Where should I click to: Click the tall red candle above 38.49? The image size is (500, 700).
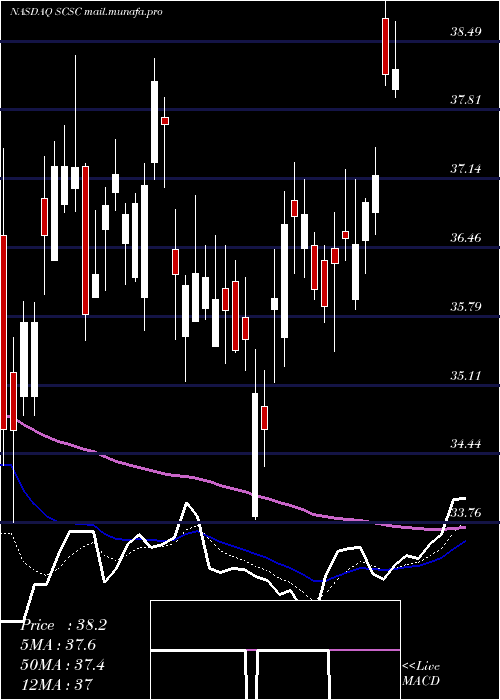point(385,46)
